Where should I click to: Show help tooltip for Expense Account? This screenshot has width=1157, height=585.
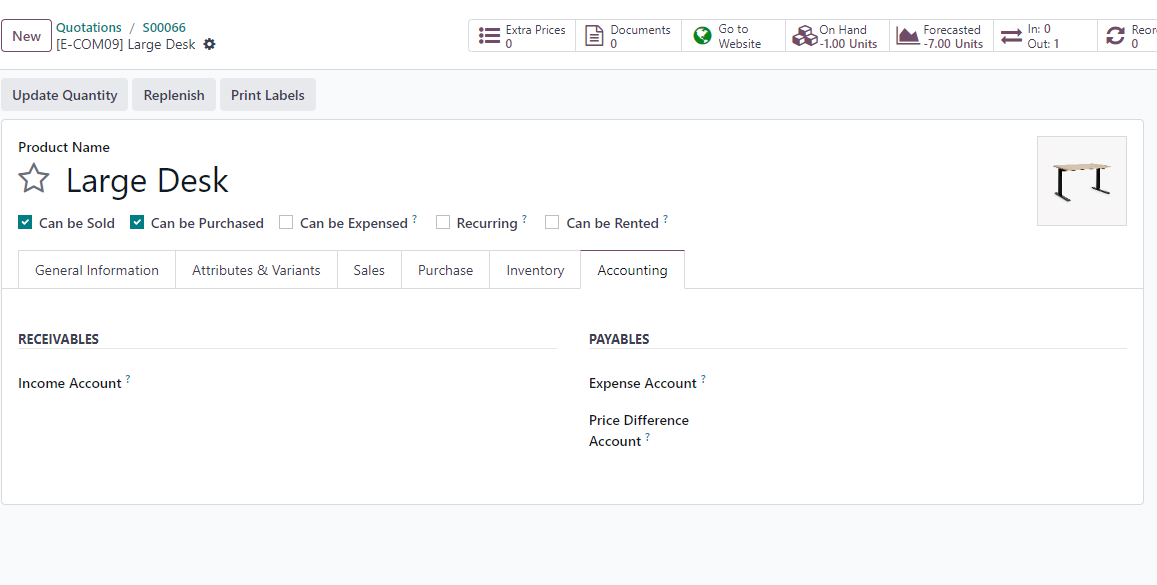[703, 379]
